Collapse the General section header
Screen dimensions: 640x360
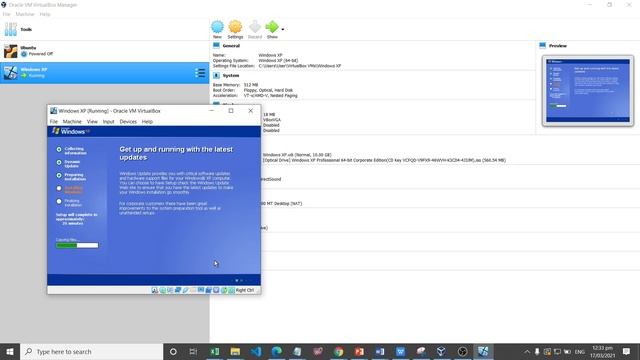point(231,46)
